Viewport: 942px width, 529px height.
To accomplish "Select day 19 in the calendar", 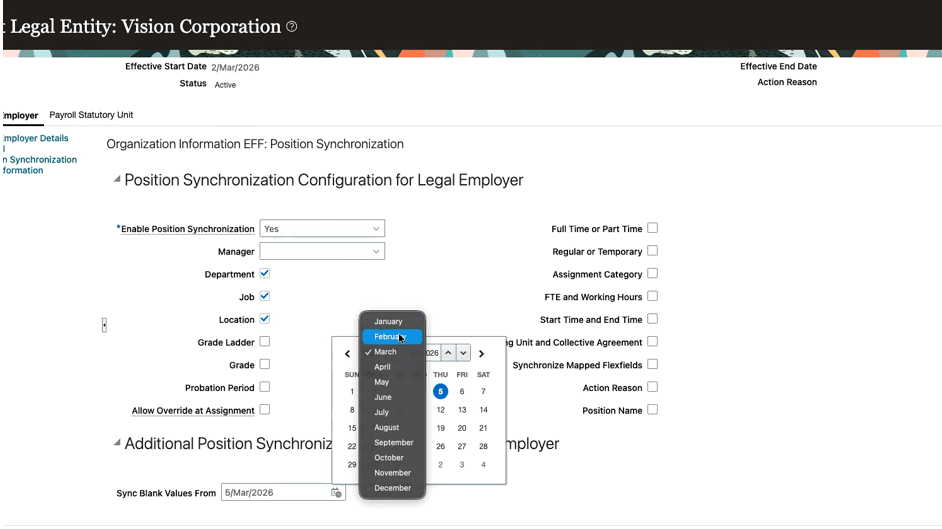I will click(x=440, y=428).
